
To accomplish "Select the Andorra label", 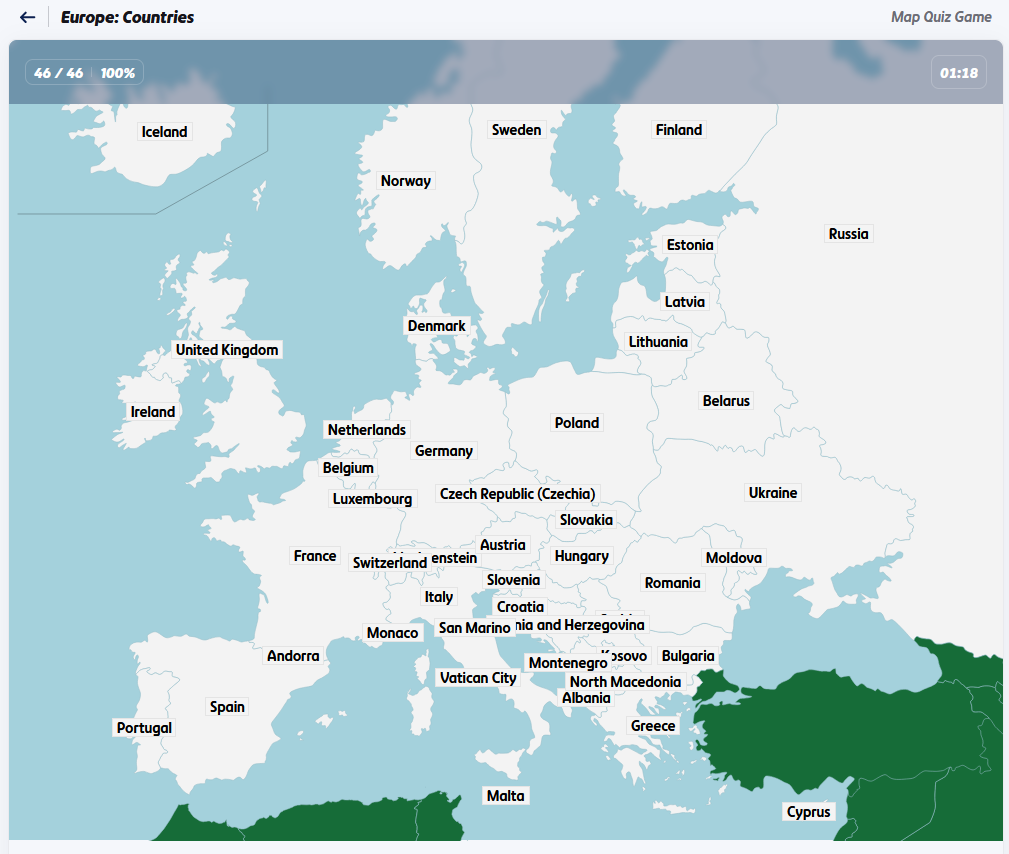I will tap(293, 656).
